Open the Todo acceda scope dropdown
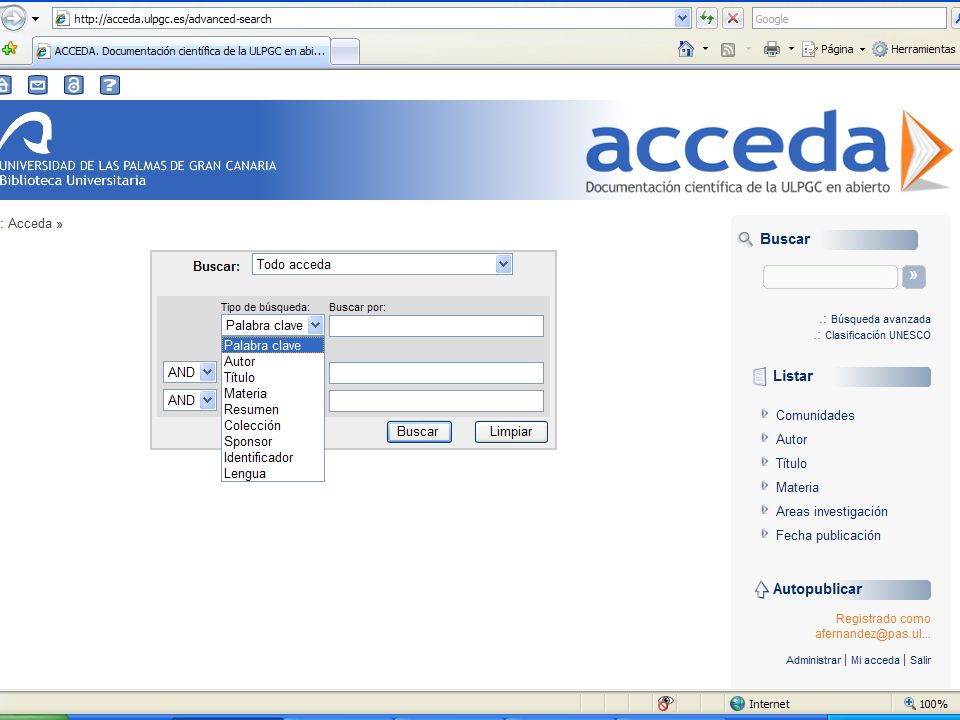 pyautogui.click(x=503, y=264)
